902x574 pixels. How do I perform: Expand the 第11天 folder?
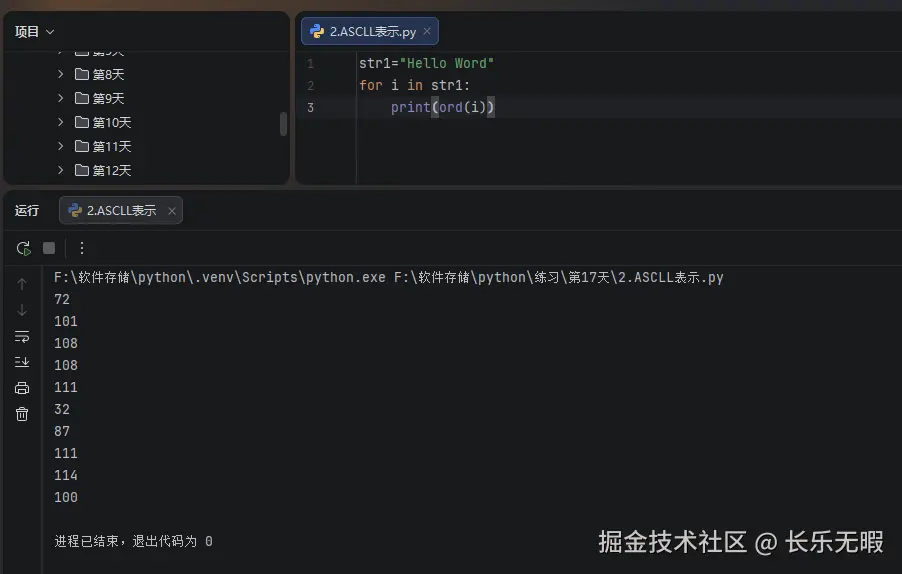click(x=60, y=146)
